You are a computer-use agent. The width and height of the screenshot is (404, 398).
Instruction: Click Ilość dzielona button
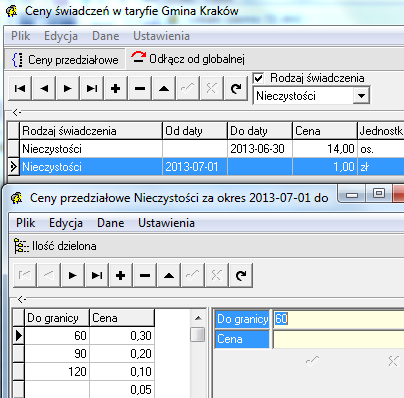(55, 246)
